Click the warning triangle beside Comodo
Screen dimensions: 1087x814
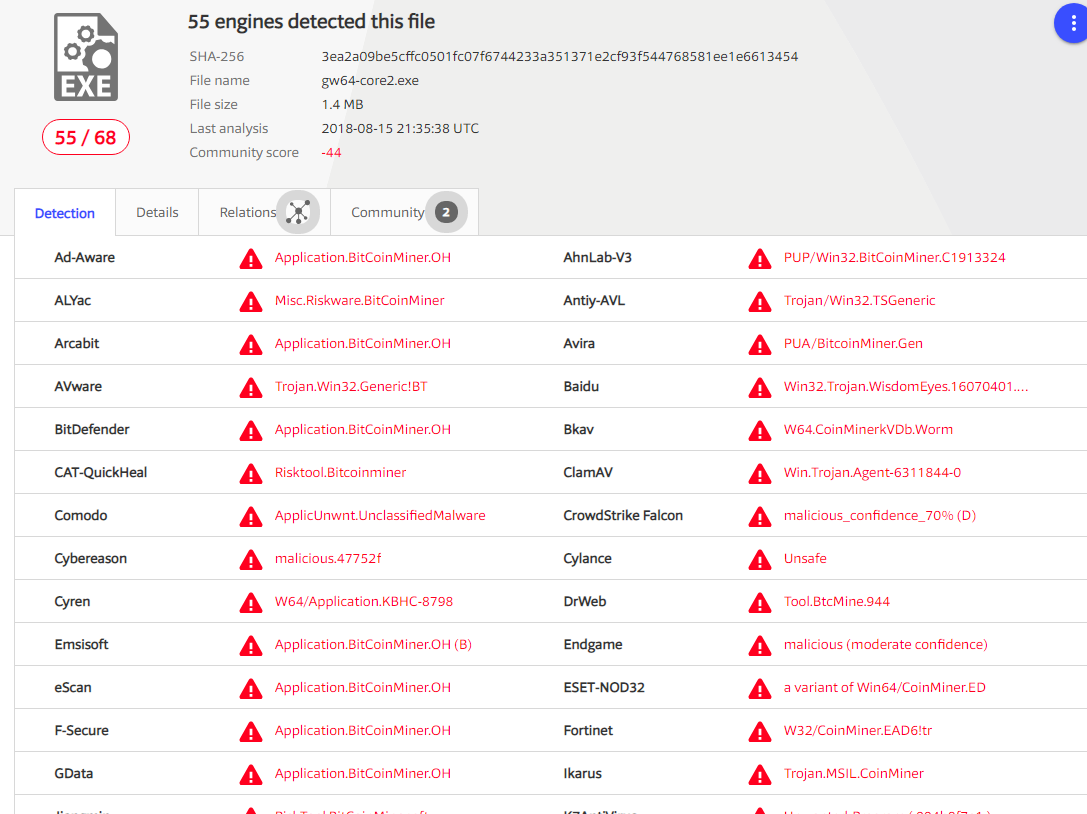point(251,517)
